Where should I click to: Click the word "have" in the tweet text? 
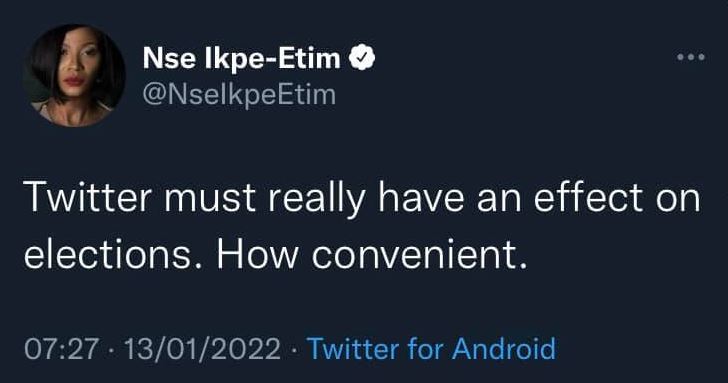pyautogui.click(x=421, y=197)
